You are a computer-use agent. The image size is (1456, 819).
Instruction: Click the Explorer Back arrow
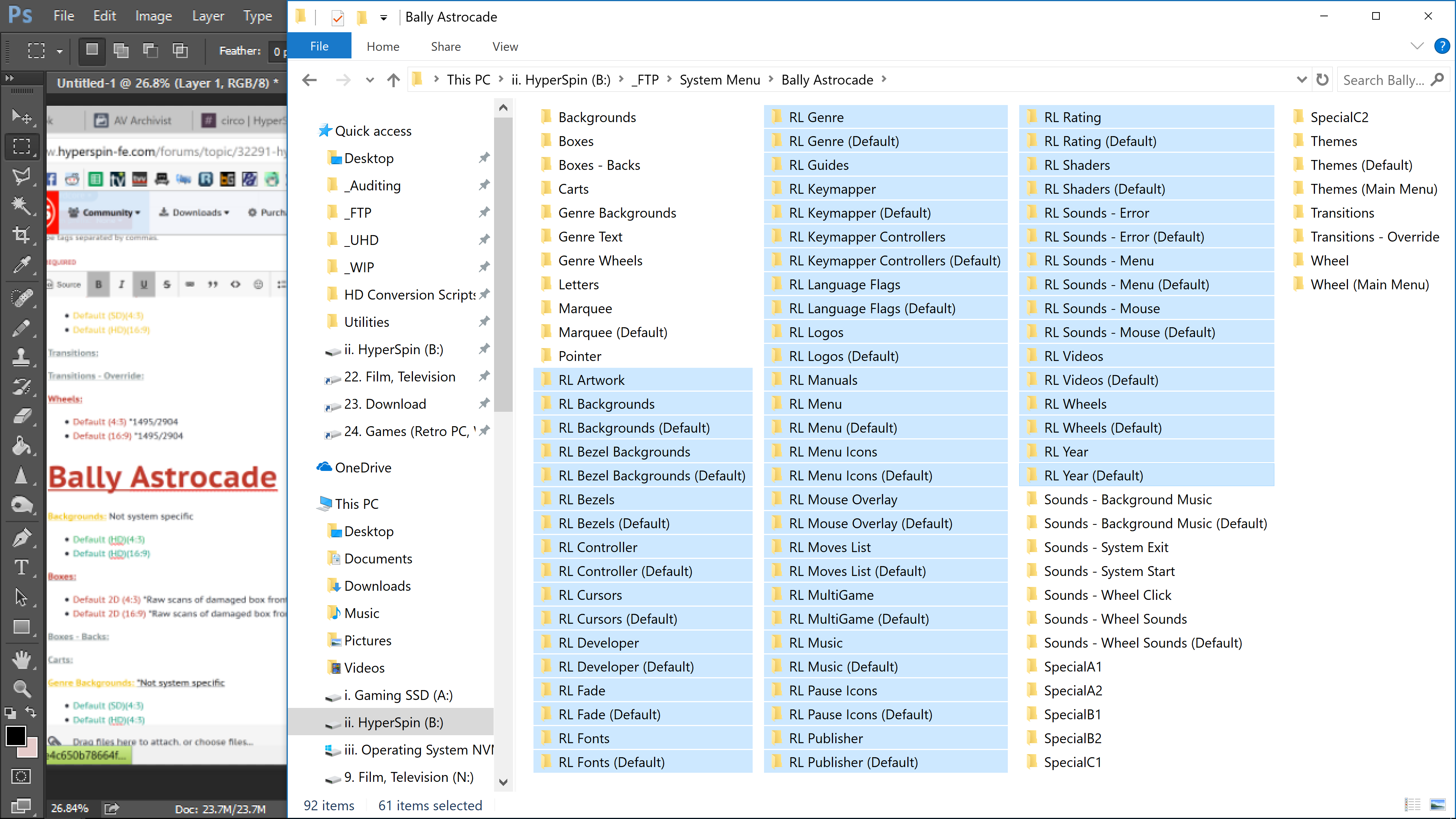pos(310,80)
